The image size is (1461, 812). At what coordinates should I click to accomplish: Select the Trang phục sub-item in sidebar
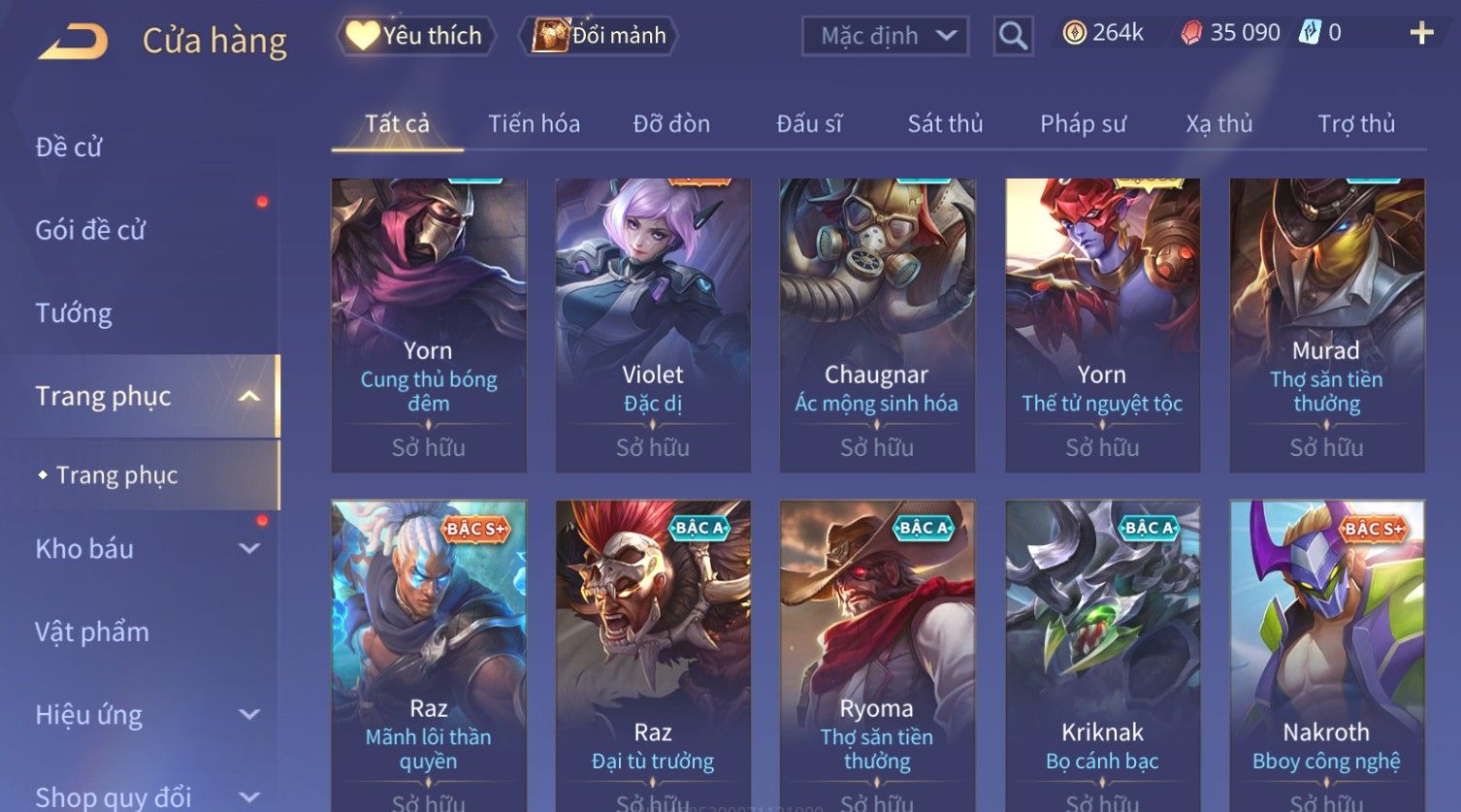click(117, 475)
